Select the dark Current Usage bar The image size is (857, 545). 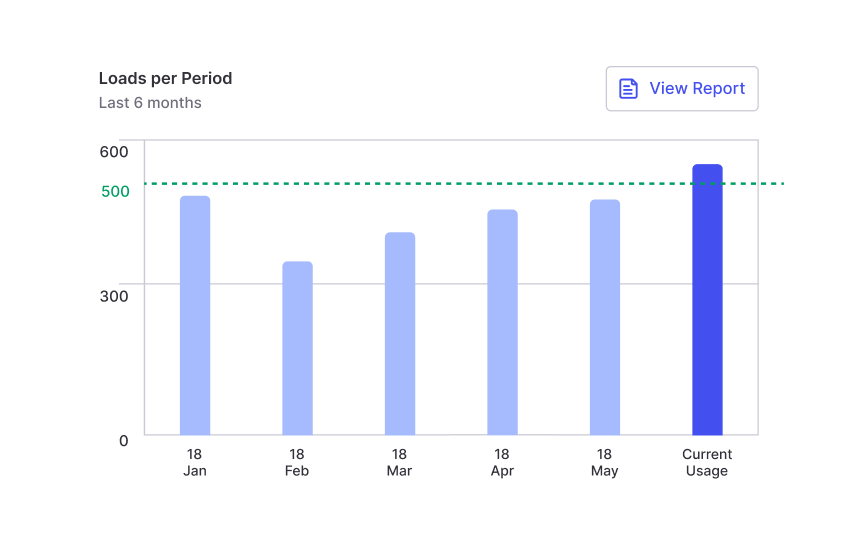(707, 300)
